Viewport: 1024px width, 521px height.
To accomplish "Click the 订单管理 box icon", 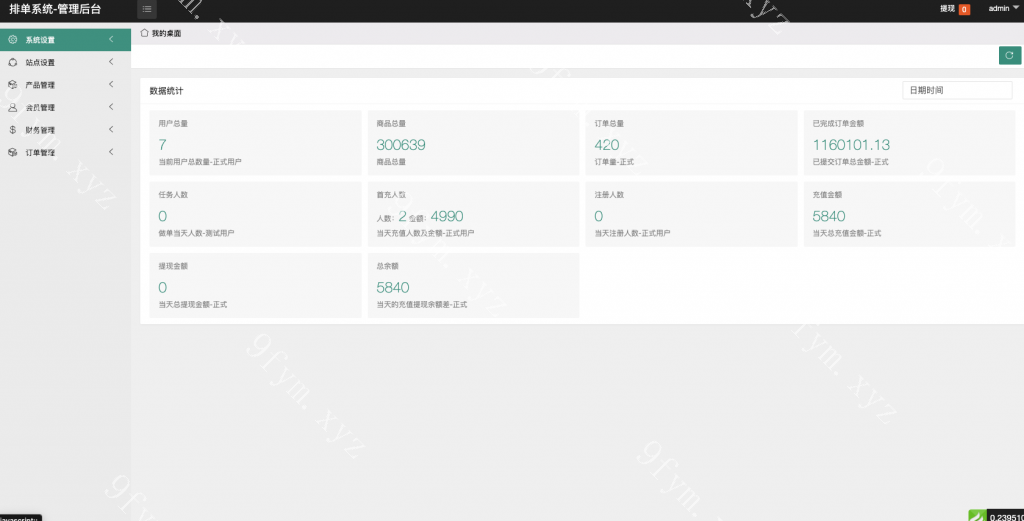I will point(12,152).
